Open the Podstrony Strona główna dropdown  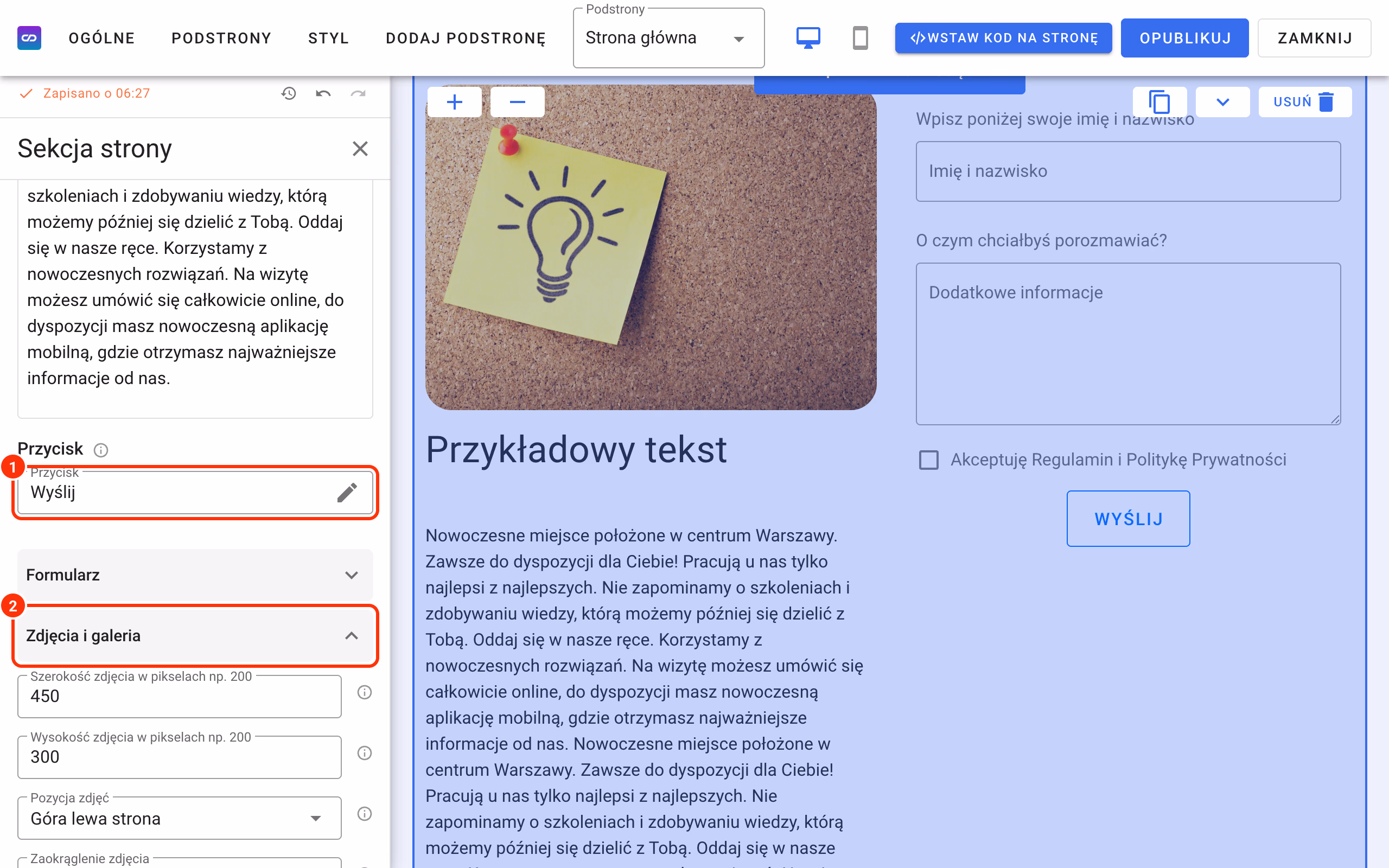coord(668,39)
